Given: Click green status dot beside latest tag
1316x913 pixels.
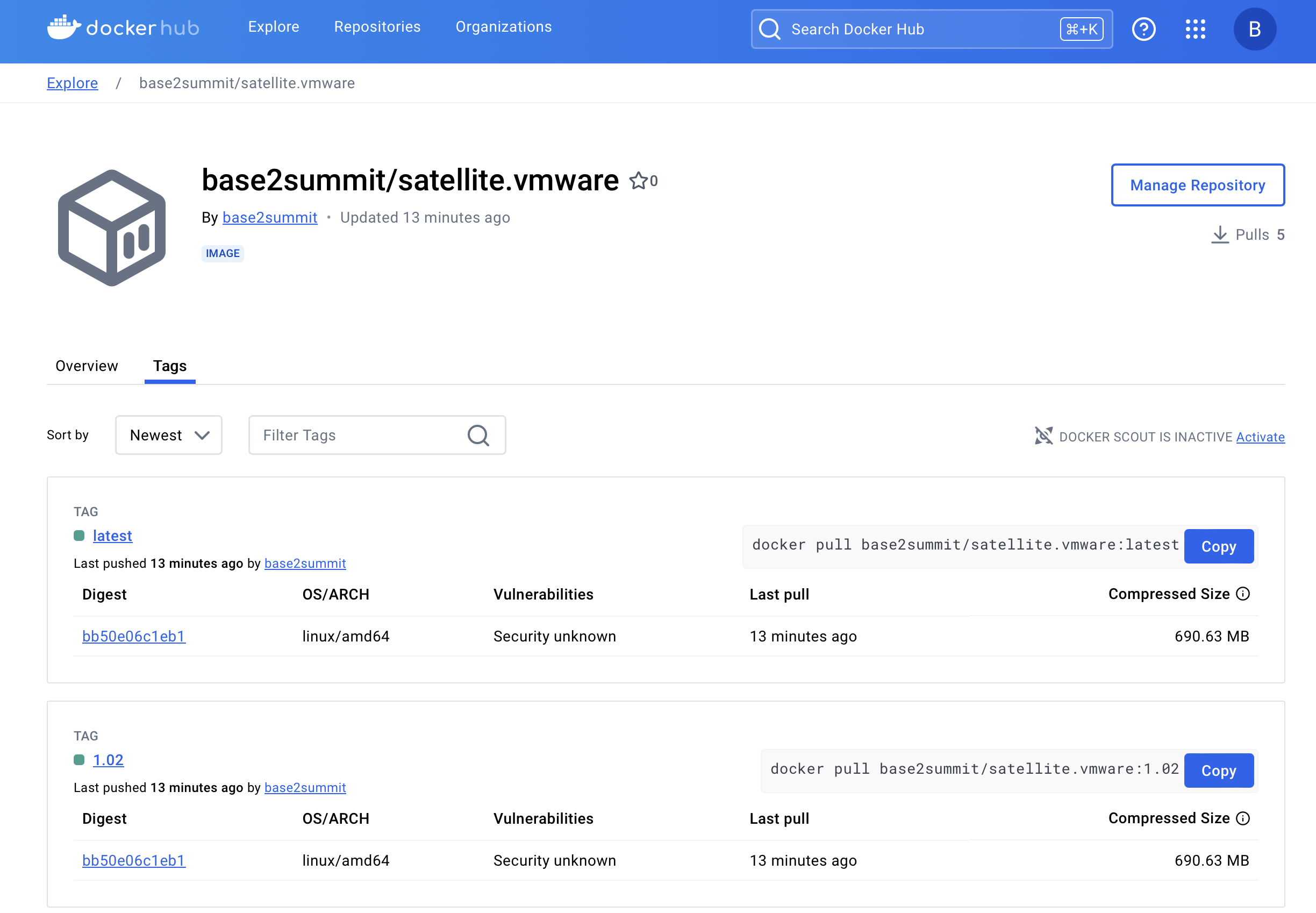Looking at the screenshot, I should coord(80,536).
